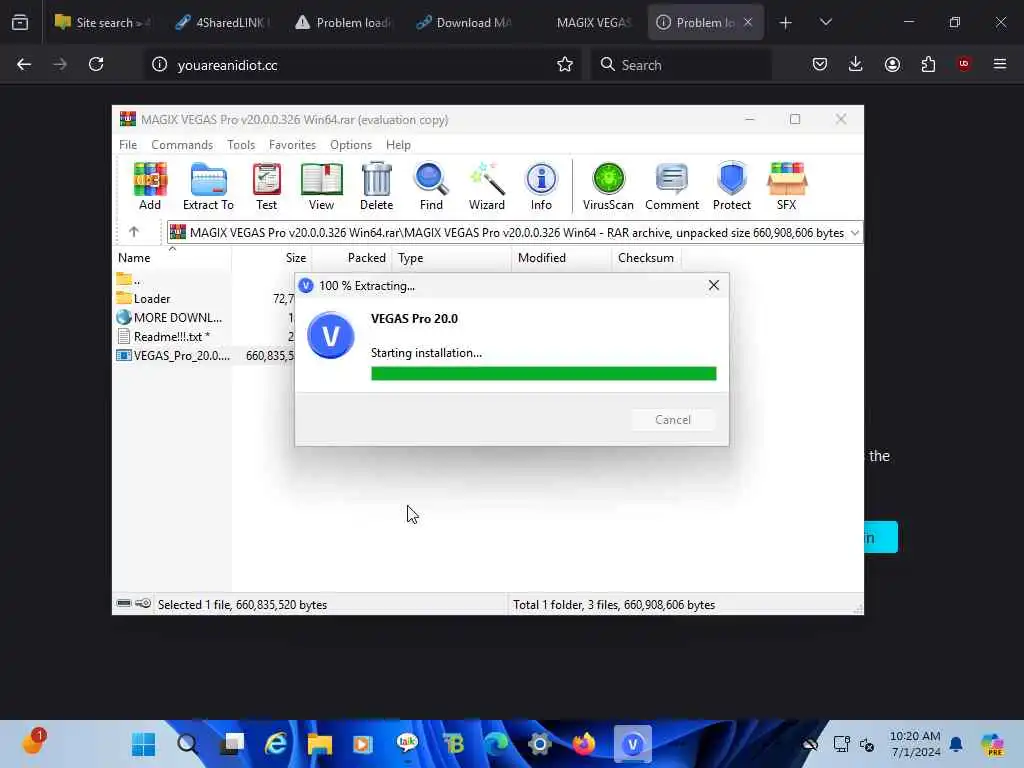Open the Options menu

[351, 145]
